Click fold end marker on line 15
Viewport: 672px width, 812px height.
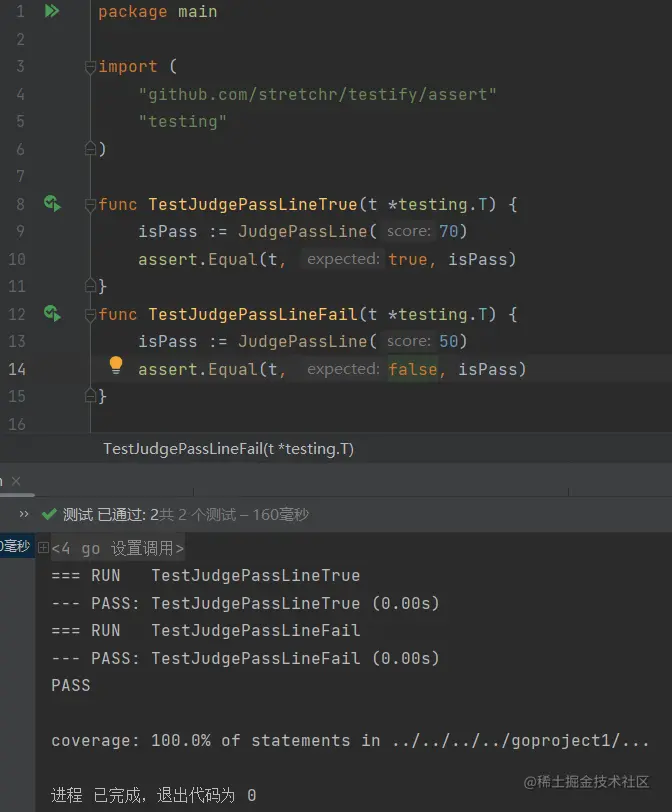coord(90,396)
